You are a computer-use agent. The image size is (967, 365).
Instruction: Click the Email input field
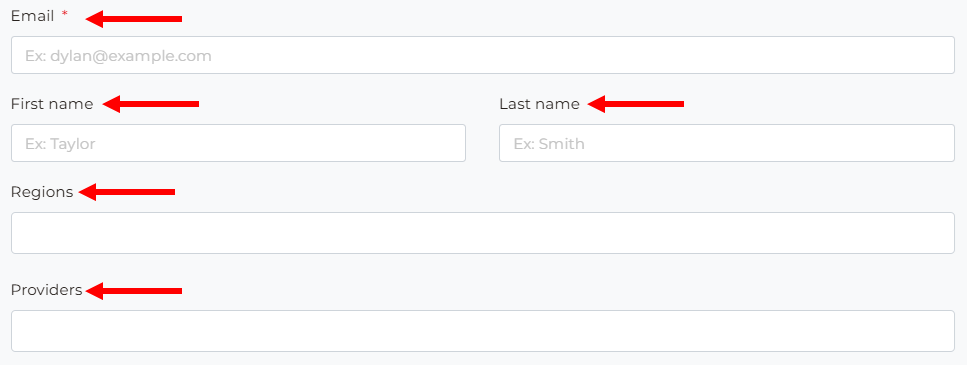(483, 55)
